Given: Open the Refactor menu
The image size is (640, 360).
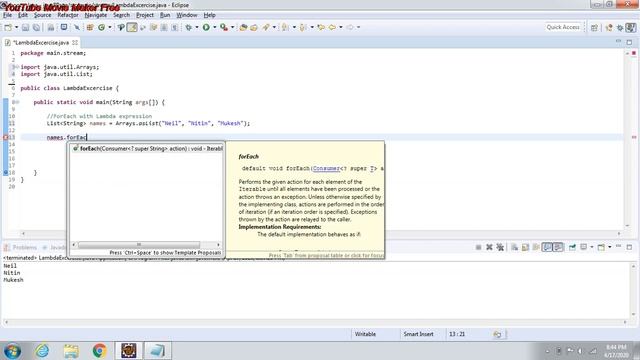Looking at the screenshot, I should coord(68,15).
